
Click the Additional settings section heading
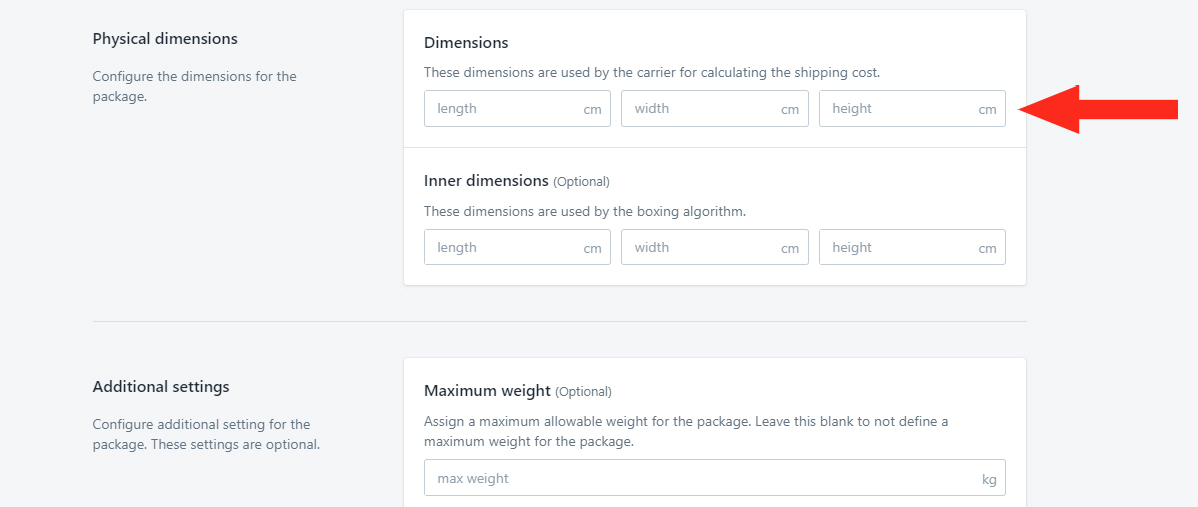click(161, 386)
